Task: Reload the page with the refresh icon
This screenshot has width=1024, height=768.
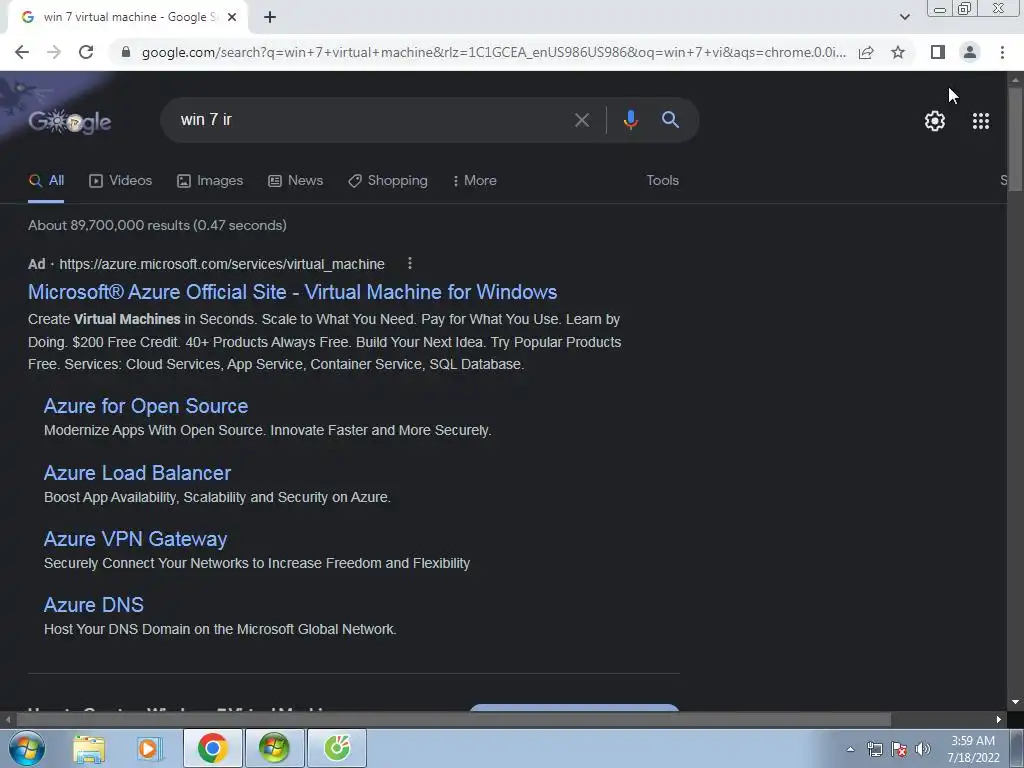Action: pyautogui.click(x=86, y=52)
